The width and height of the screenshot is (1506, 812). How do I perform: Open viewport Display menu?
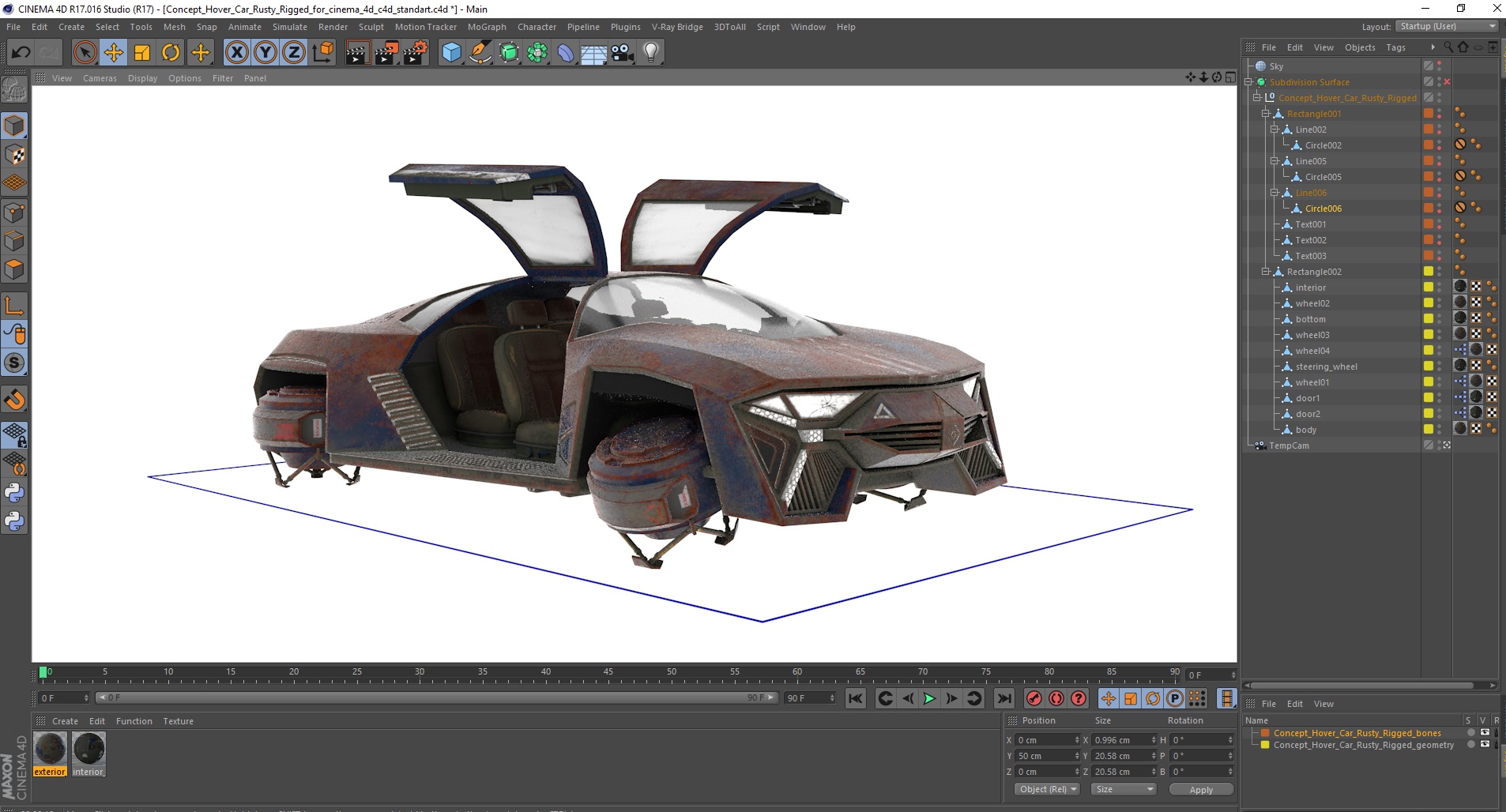[x=142, y=78]
